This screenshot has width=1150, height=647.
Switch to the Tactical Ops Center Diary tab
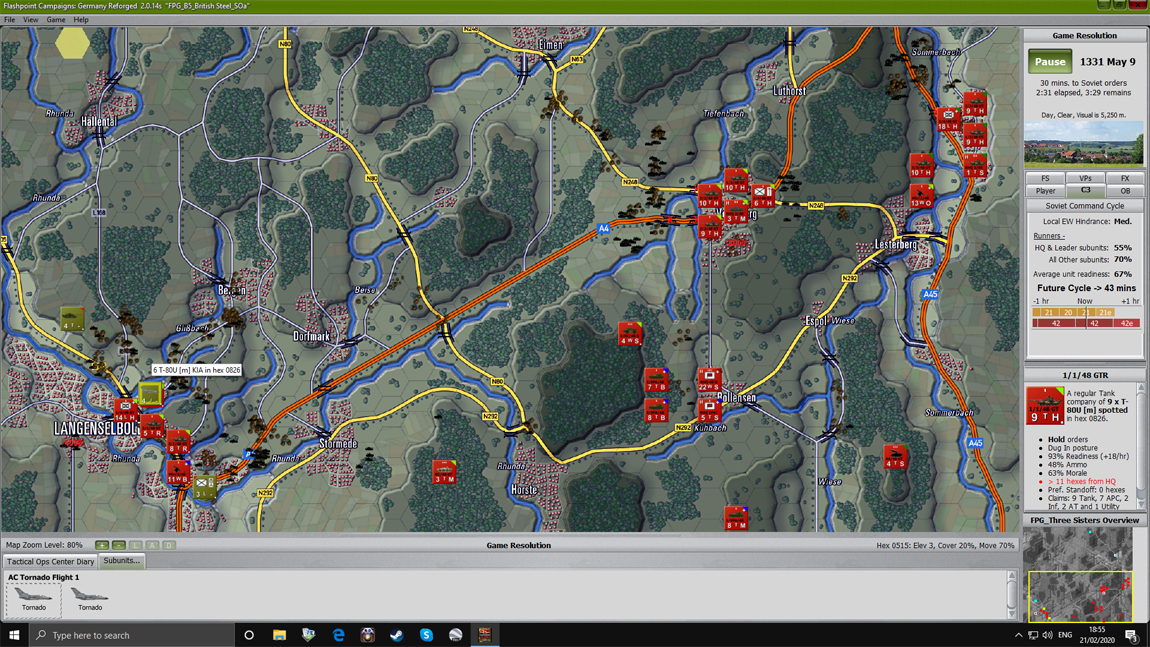51,561
